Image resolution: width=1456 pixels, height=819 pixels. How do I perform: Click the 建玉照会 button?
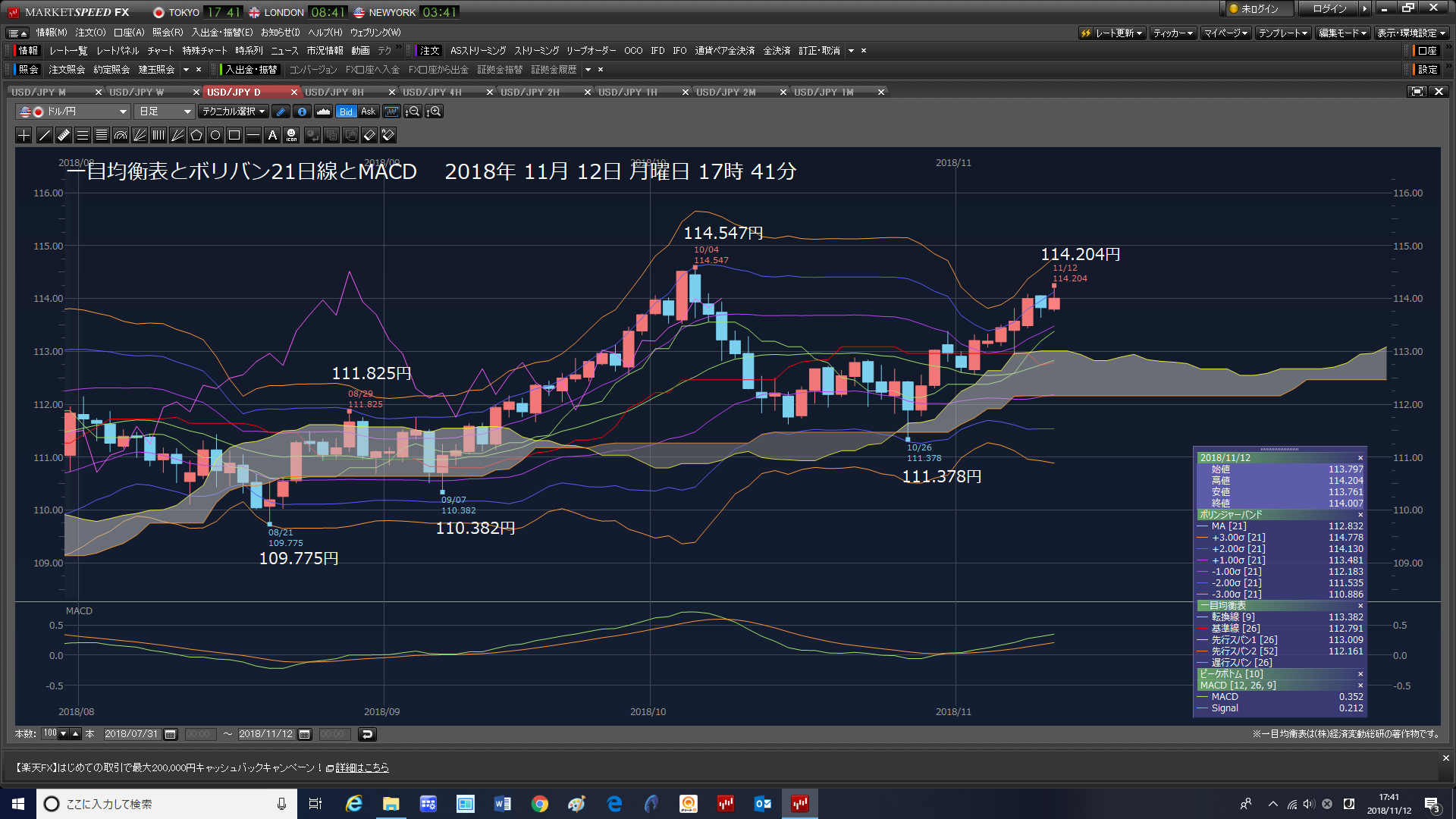(x=156, y=70)
